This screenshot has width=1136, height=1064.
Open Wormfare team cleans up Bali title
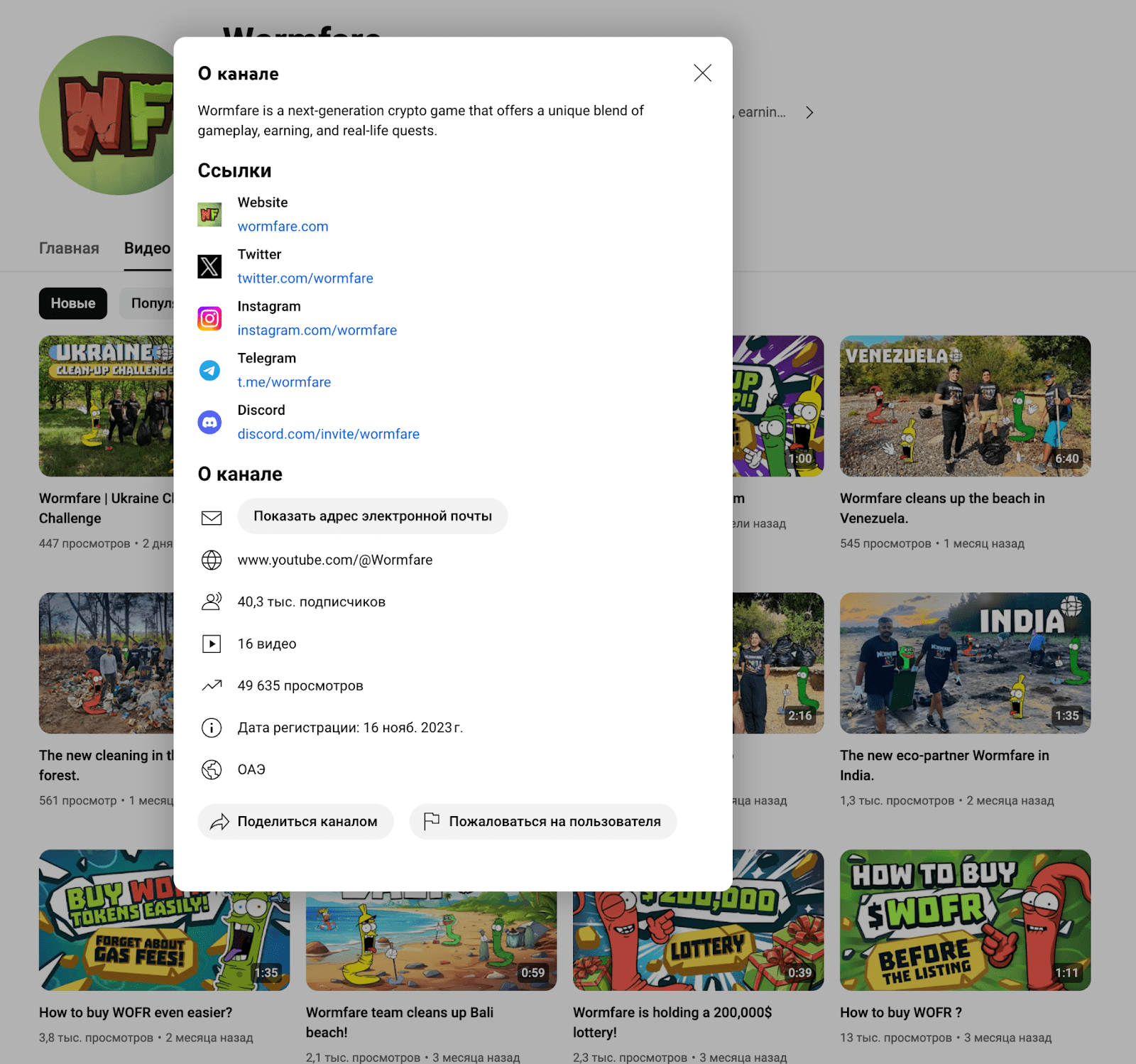click(x=400, y=1023)
